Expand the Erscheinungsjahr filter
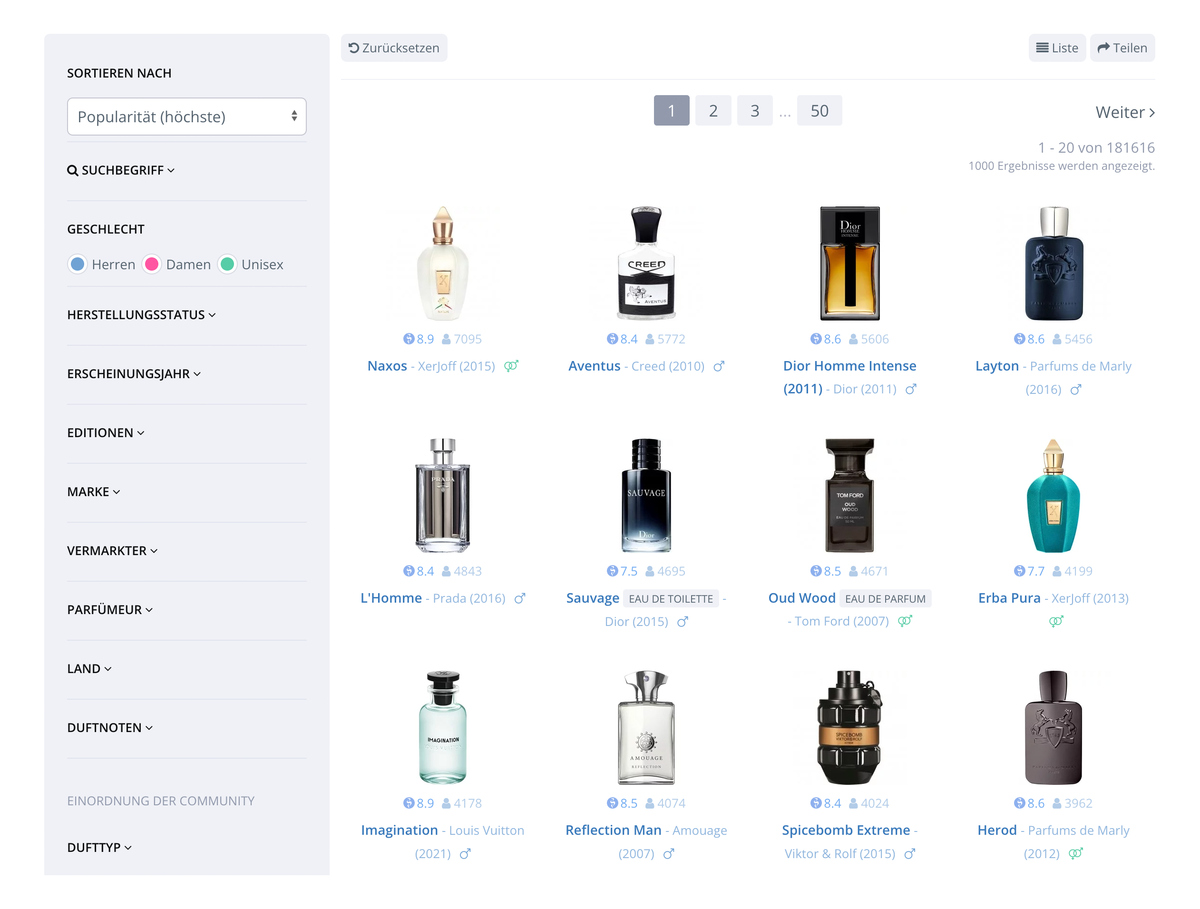Image resolution: width=1200 pixels, height=909 pixels. (134, 373)
